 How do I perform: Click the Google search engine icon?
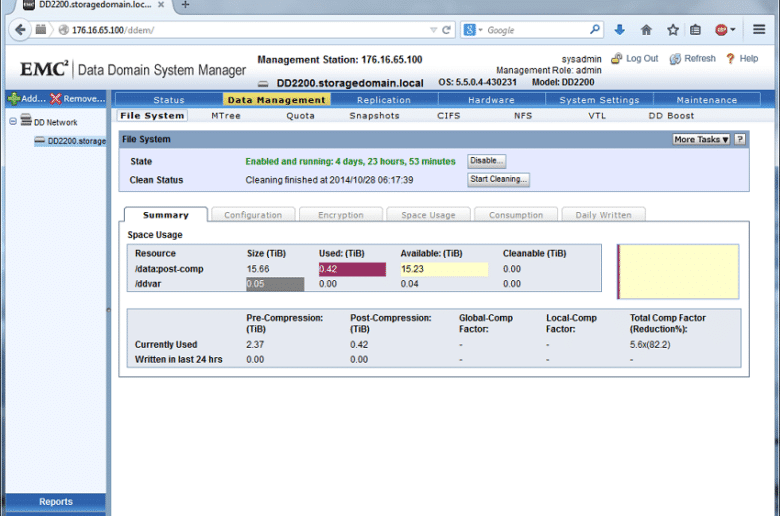click(x=470, y=30)
